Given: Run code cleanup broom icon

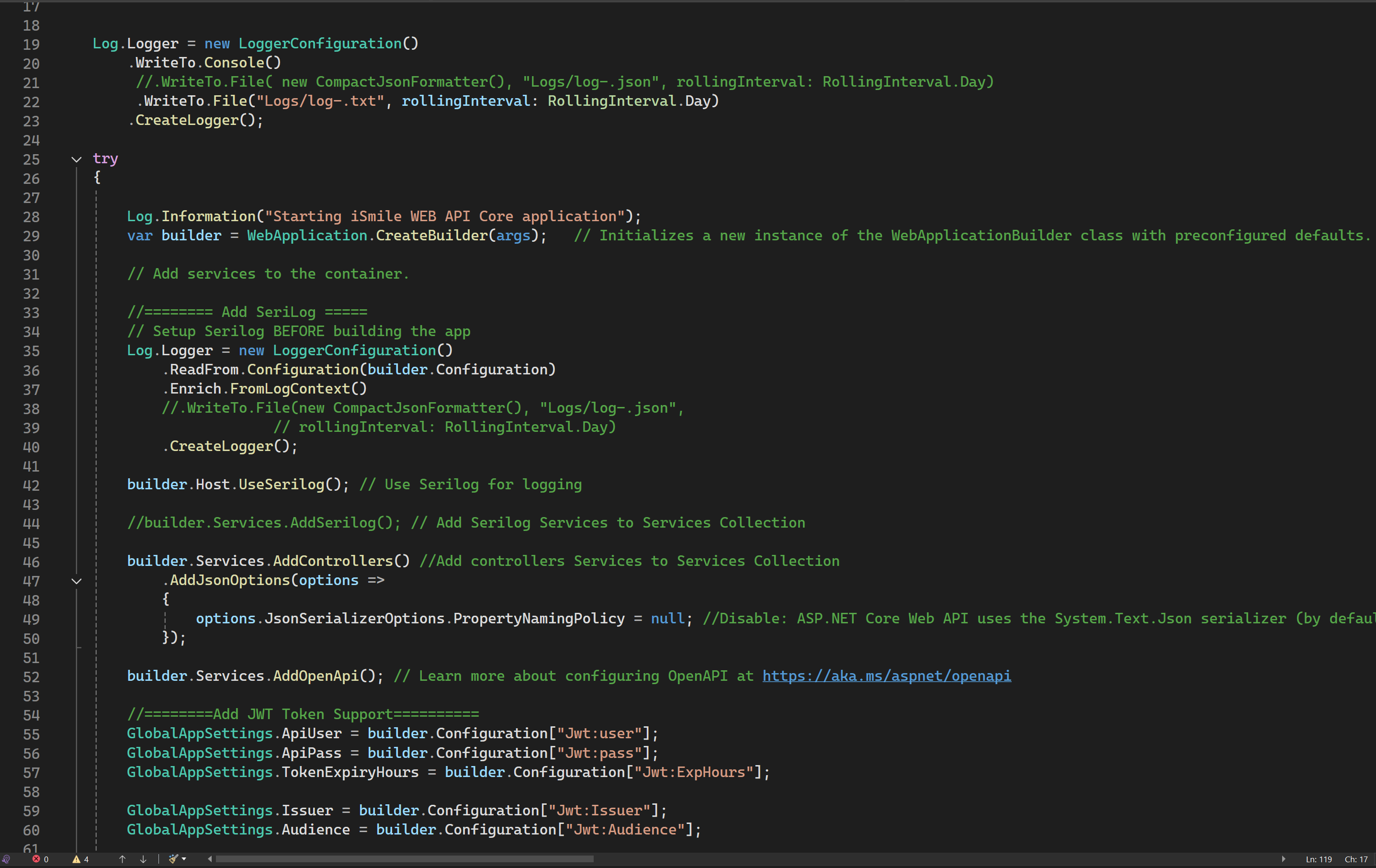Looking at the screenshot, I should pyautogui.click(x=173, y=859).
